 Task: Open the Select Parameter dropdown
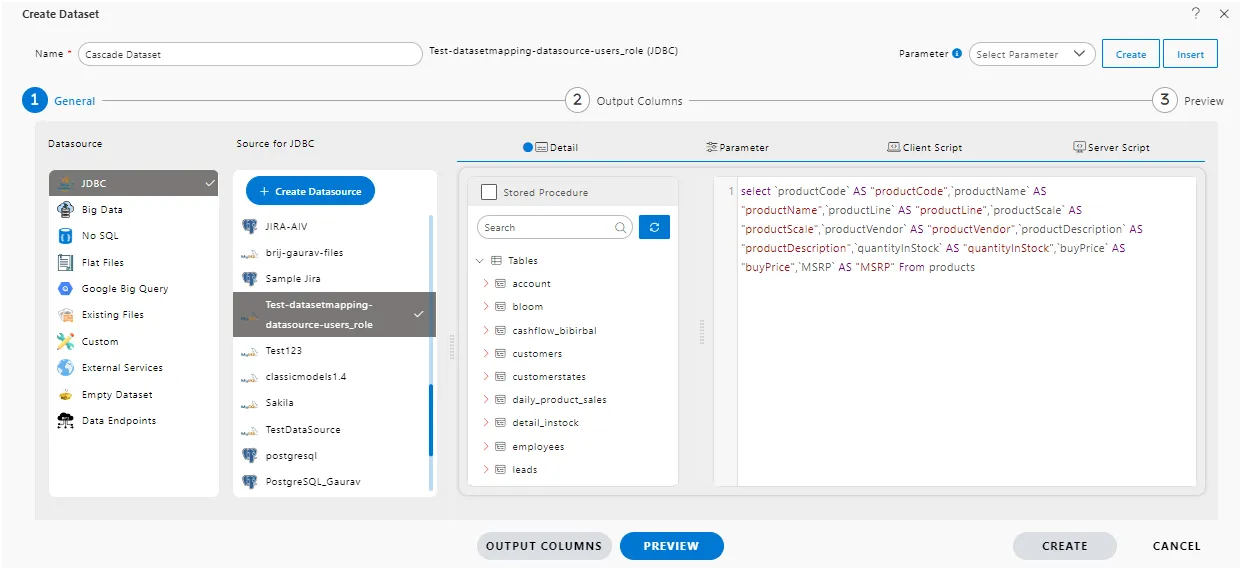pos(1032,54)
